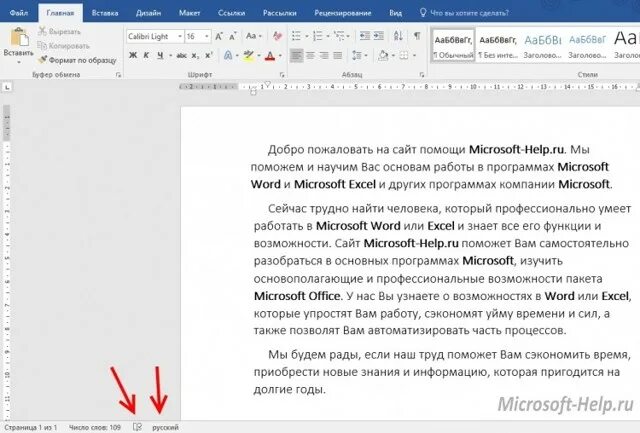This screenshot has height=433, width=640.
Task: Click the borders grid icon
Action: pos(404,55)
